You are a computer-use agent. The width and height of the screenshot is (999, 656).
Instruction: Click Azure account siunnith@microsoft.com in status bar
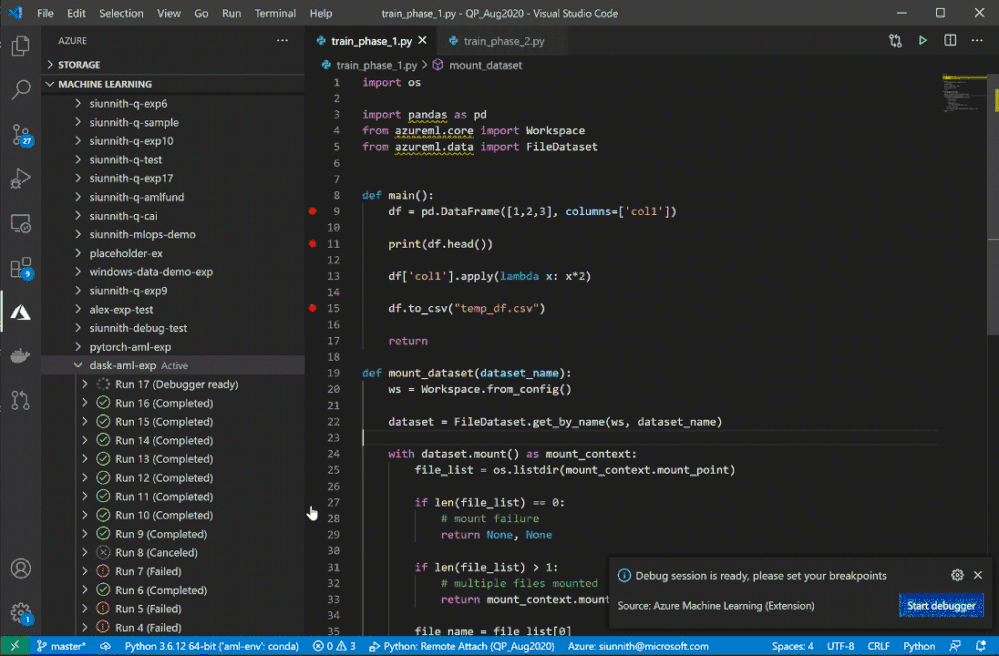(638, 646)
